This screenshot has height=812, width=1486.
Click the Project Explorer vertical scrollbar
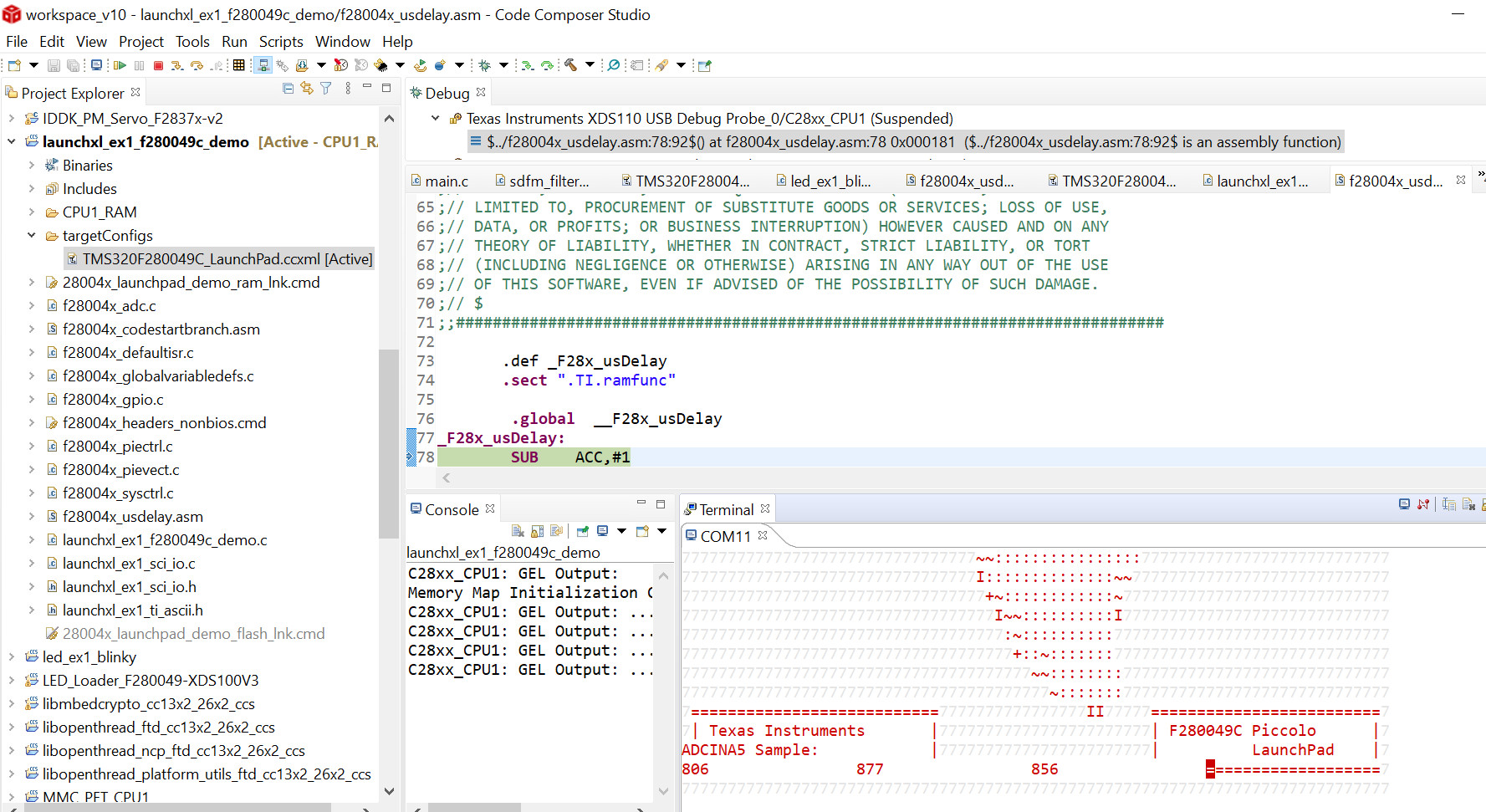pyautogui.click(x=388, y=443)
